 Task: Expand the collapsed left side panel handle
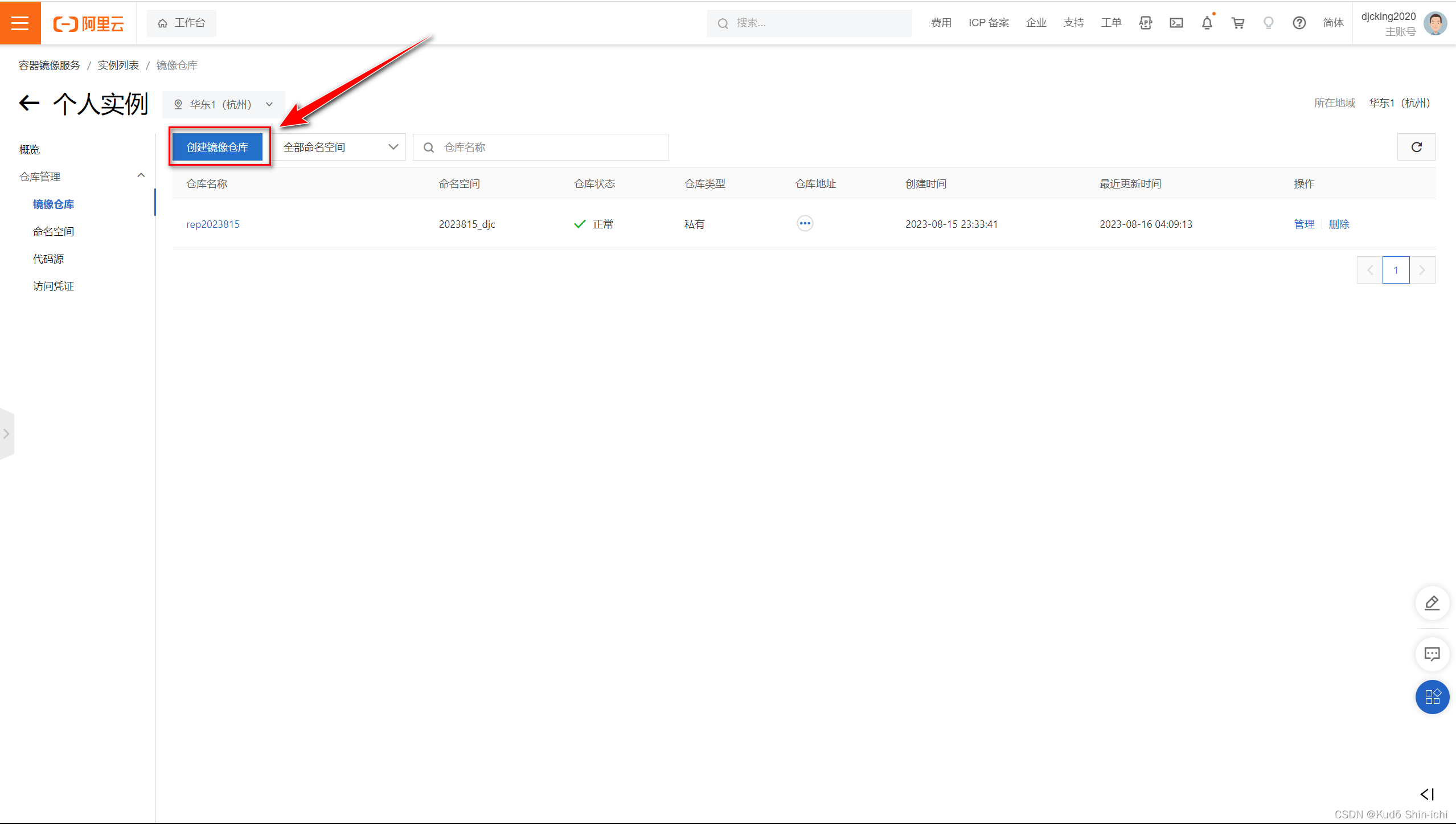[6, 434]
